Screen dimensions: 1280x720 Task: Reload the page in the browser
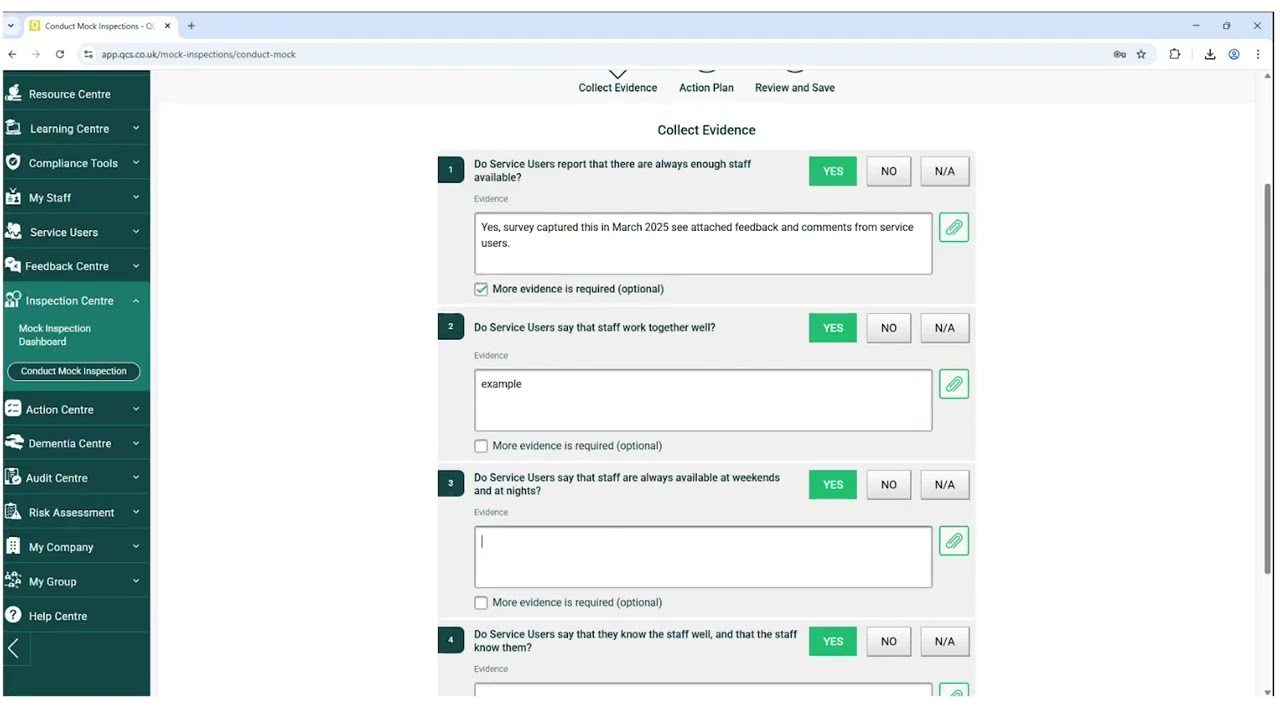[x=60, y=54]
